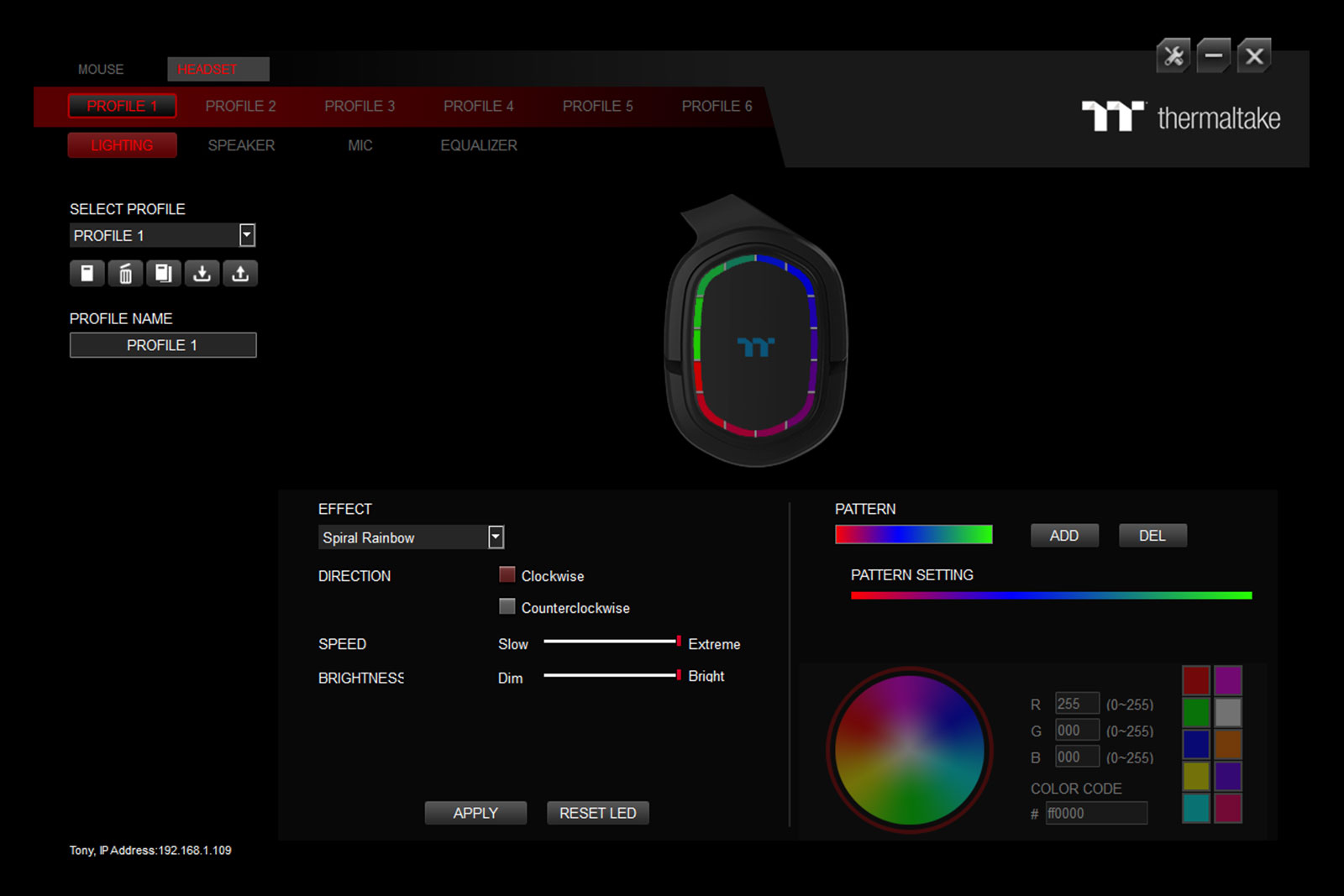Screen dimensions: 1344x896
Task: Click the IP Address status text
Action: click(x=150, y=851)
